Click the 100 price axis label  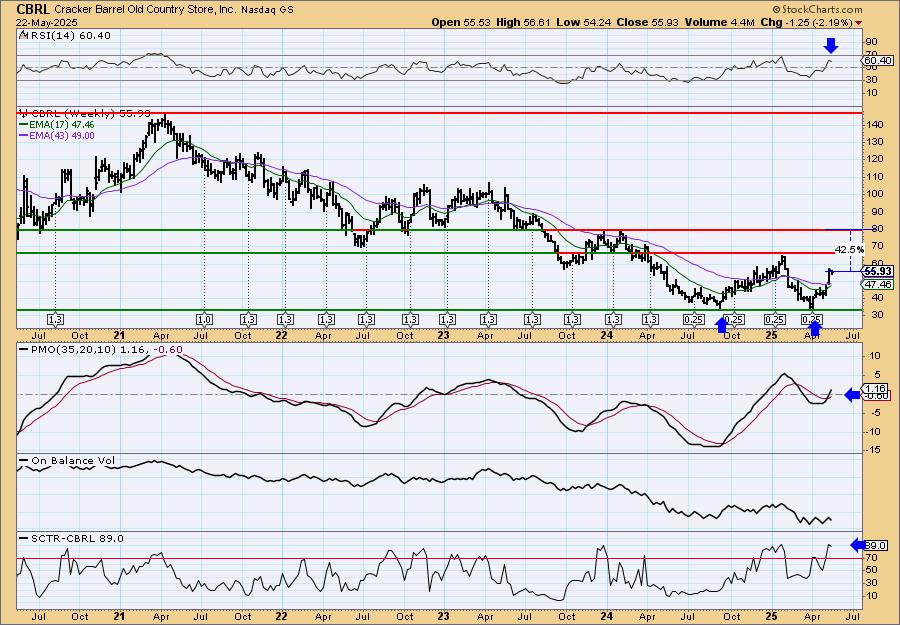875,194
